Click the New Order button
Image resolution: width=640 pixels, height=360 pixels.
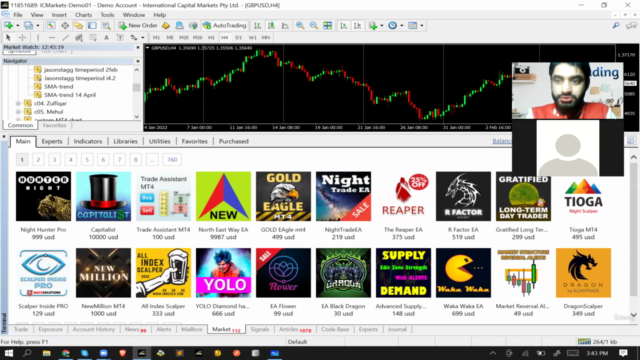(x=138, y=25)
